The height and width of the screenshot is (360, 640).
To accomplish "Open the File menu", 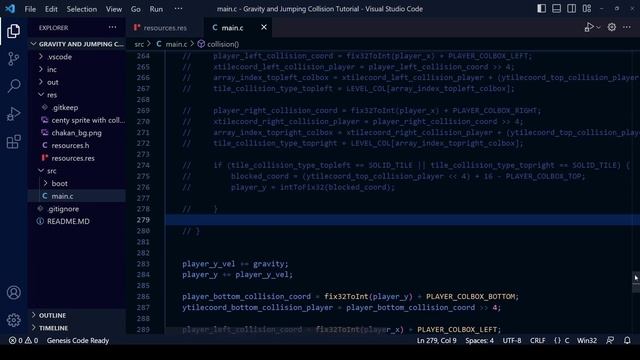I will [x=30, y=9].
